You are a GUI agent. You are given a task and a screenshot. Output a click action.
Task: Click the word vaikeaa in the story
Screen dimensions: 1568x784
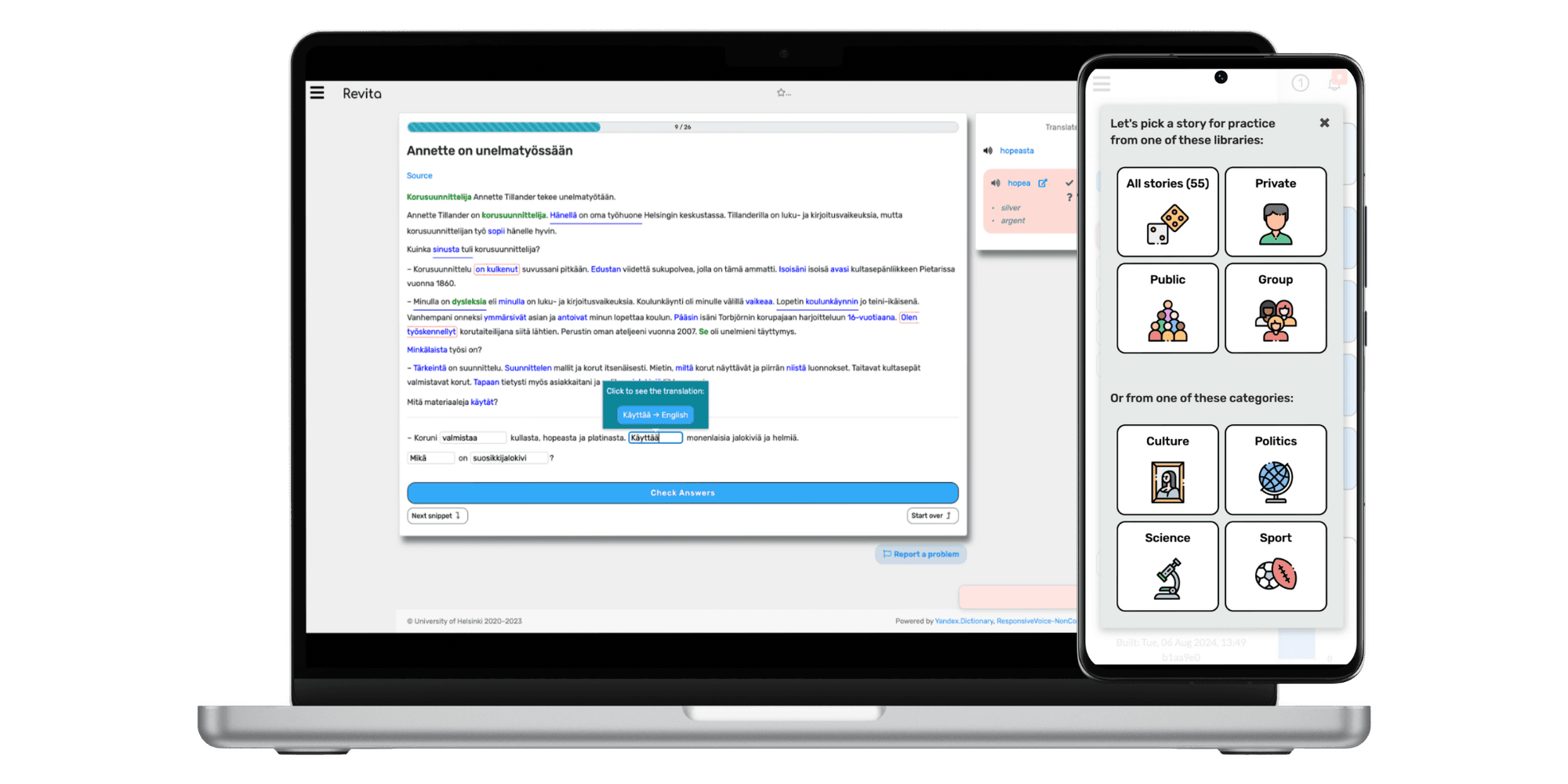(x=759, y=301)
